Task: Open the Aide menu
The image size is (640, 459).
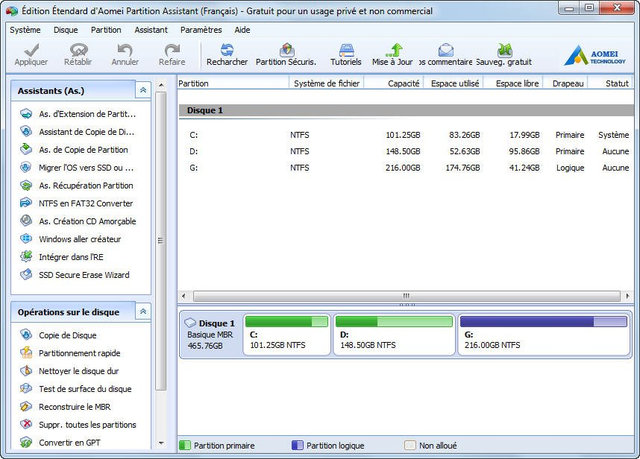Action: click(242, 30)
